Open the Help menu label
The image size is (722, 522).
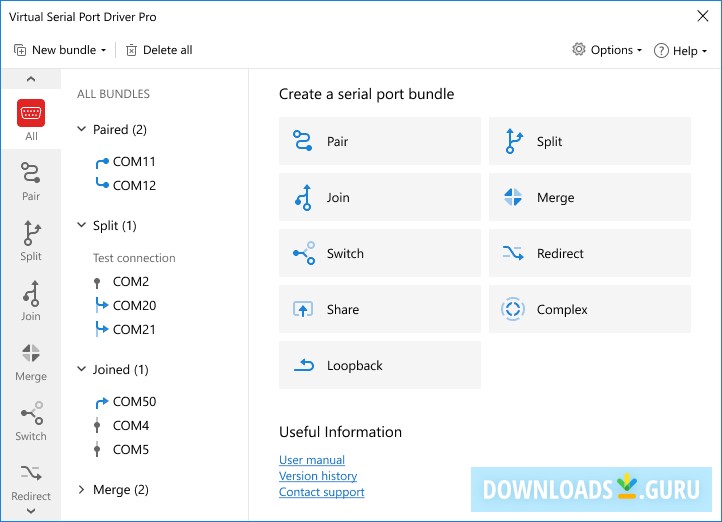685,51
